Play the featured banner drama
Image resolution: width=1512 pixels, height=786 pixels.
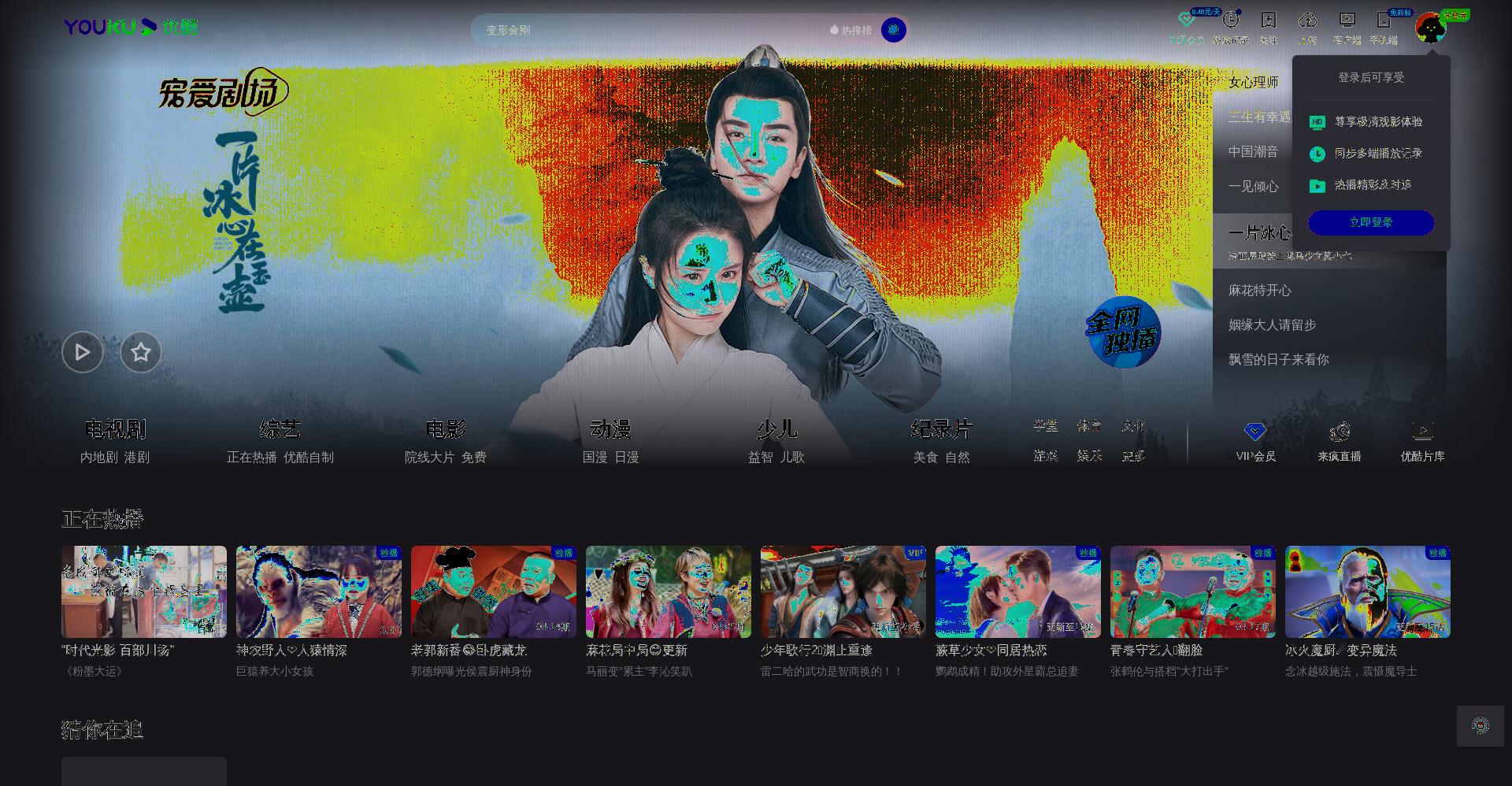tap(83, 352)
